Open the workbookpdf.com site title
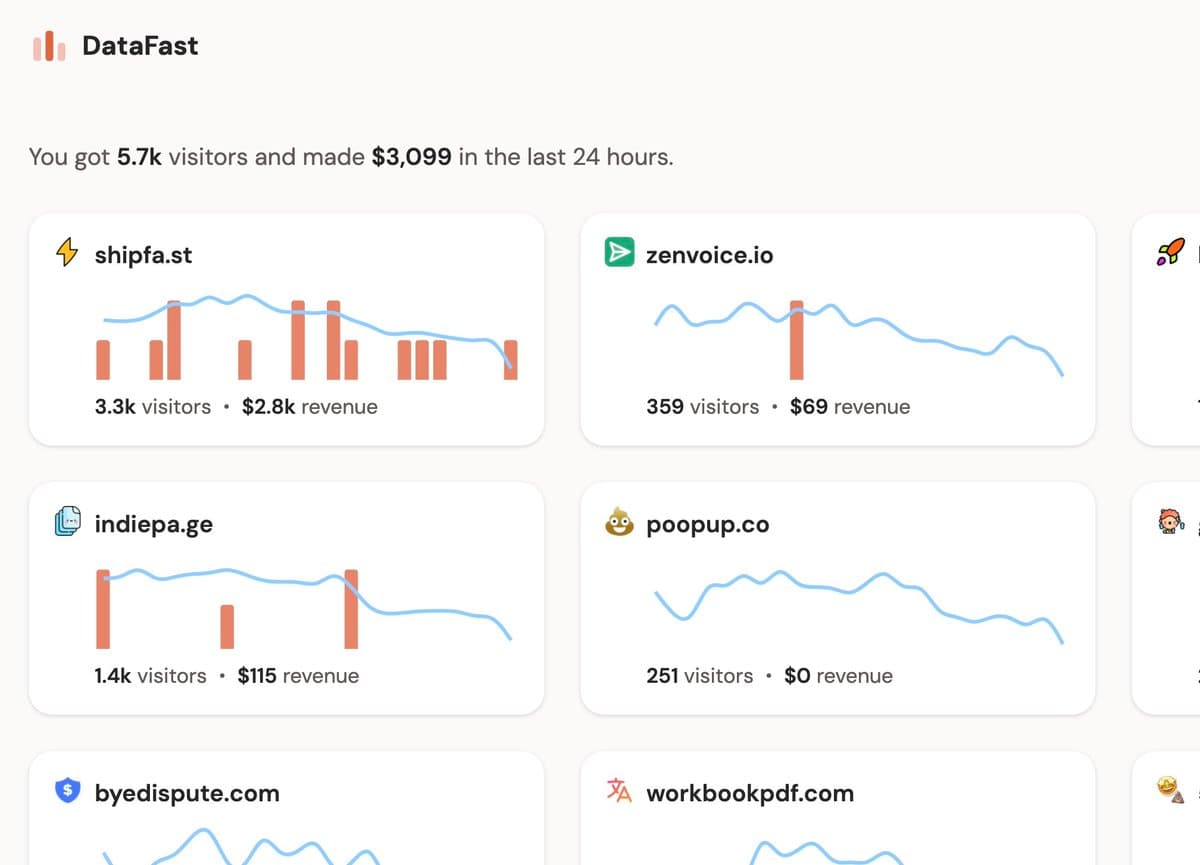The image size is (1200, 865). (750, 793)
